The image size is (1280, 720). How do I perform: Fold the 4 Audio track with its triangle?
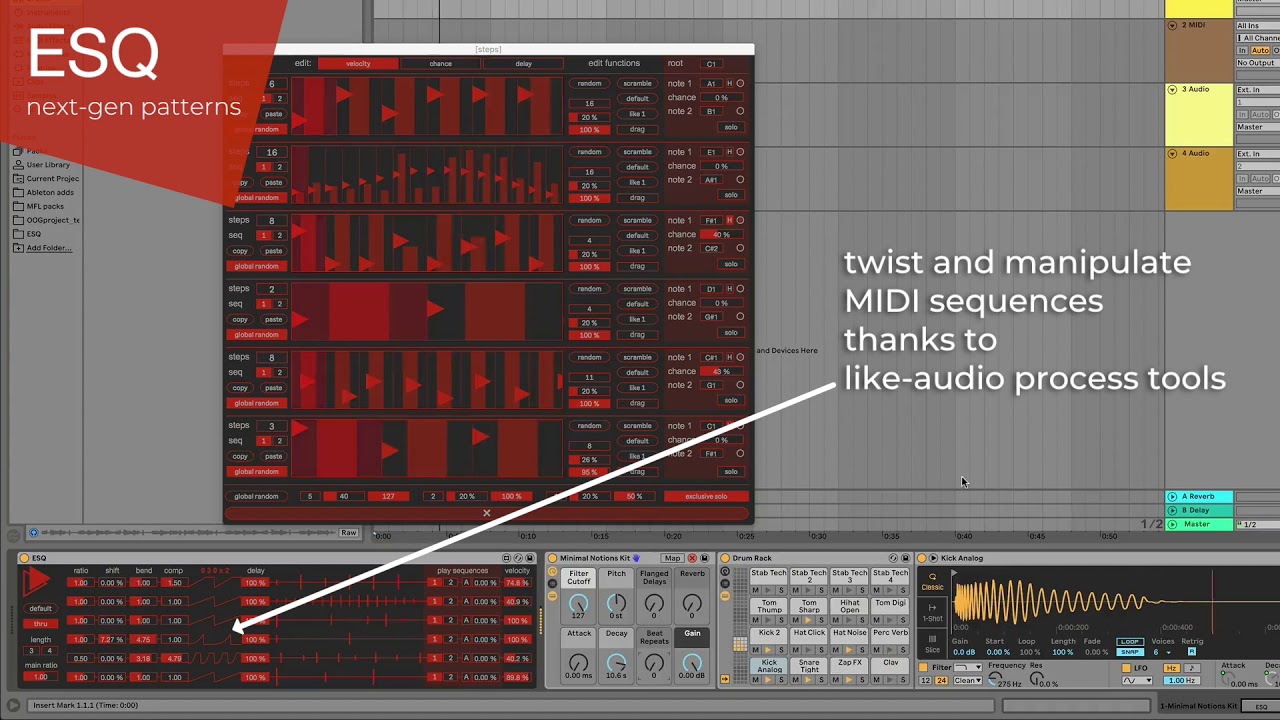1172,153
